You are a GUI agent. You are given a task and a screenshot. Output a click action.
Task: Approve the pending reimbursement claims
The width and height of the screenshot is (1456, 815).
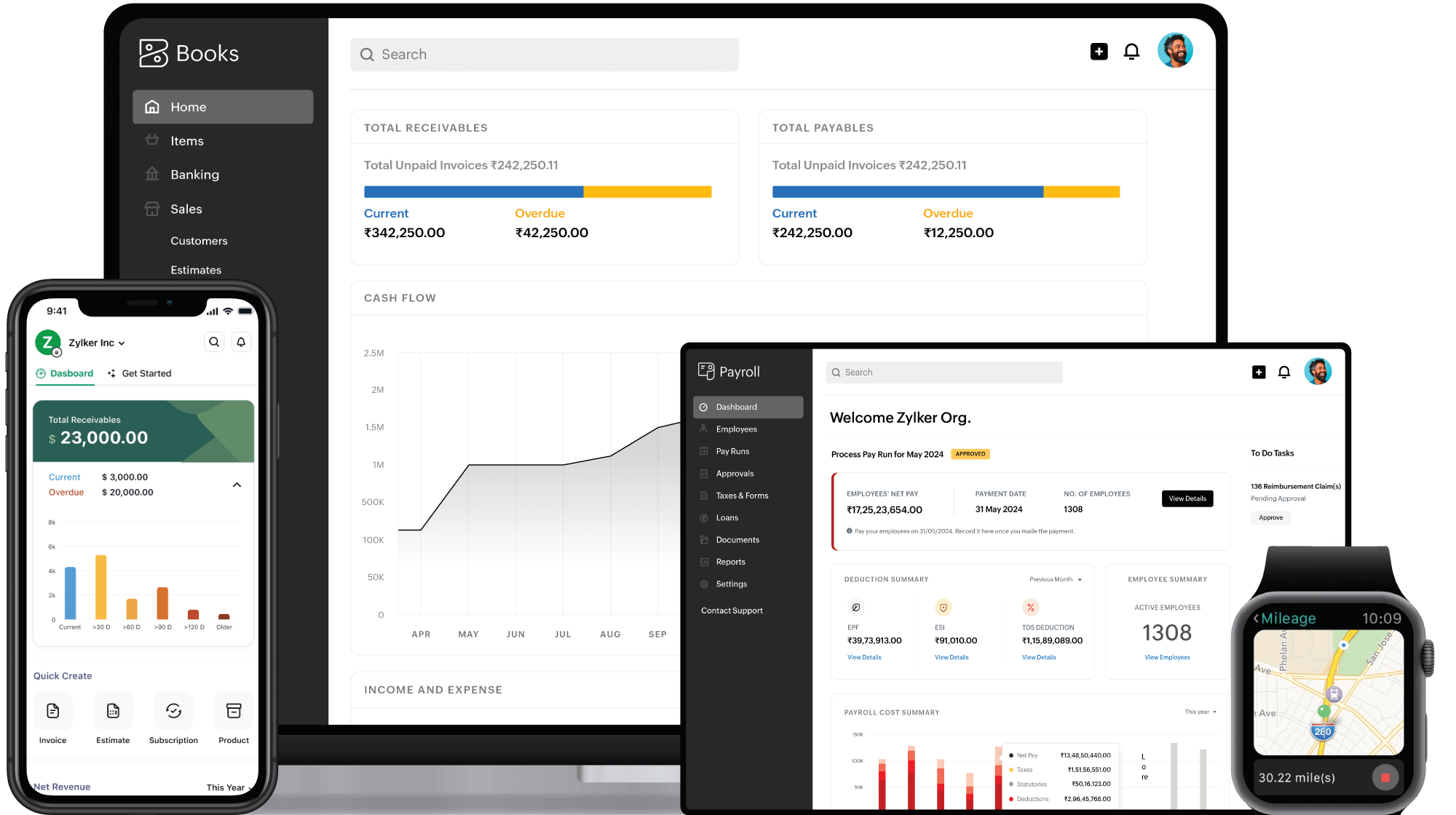pos(1271,517)
